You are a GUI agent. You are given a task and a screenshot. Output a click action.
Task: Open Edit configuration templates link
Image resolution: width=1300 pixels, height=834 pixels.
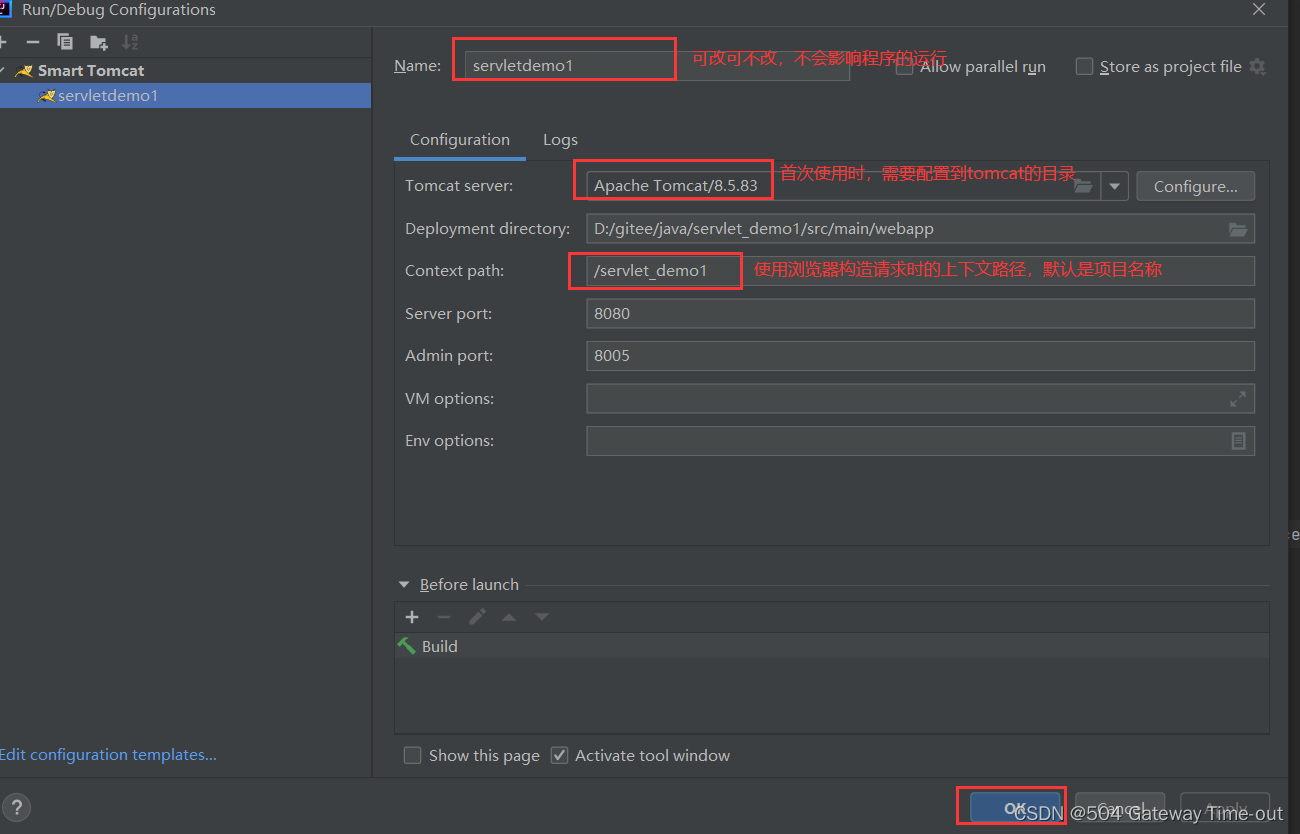(108, 755)
